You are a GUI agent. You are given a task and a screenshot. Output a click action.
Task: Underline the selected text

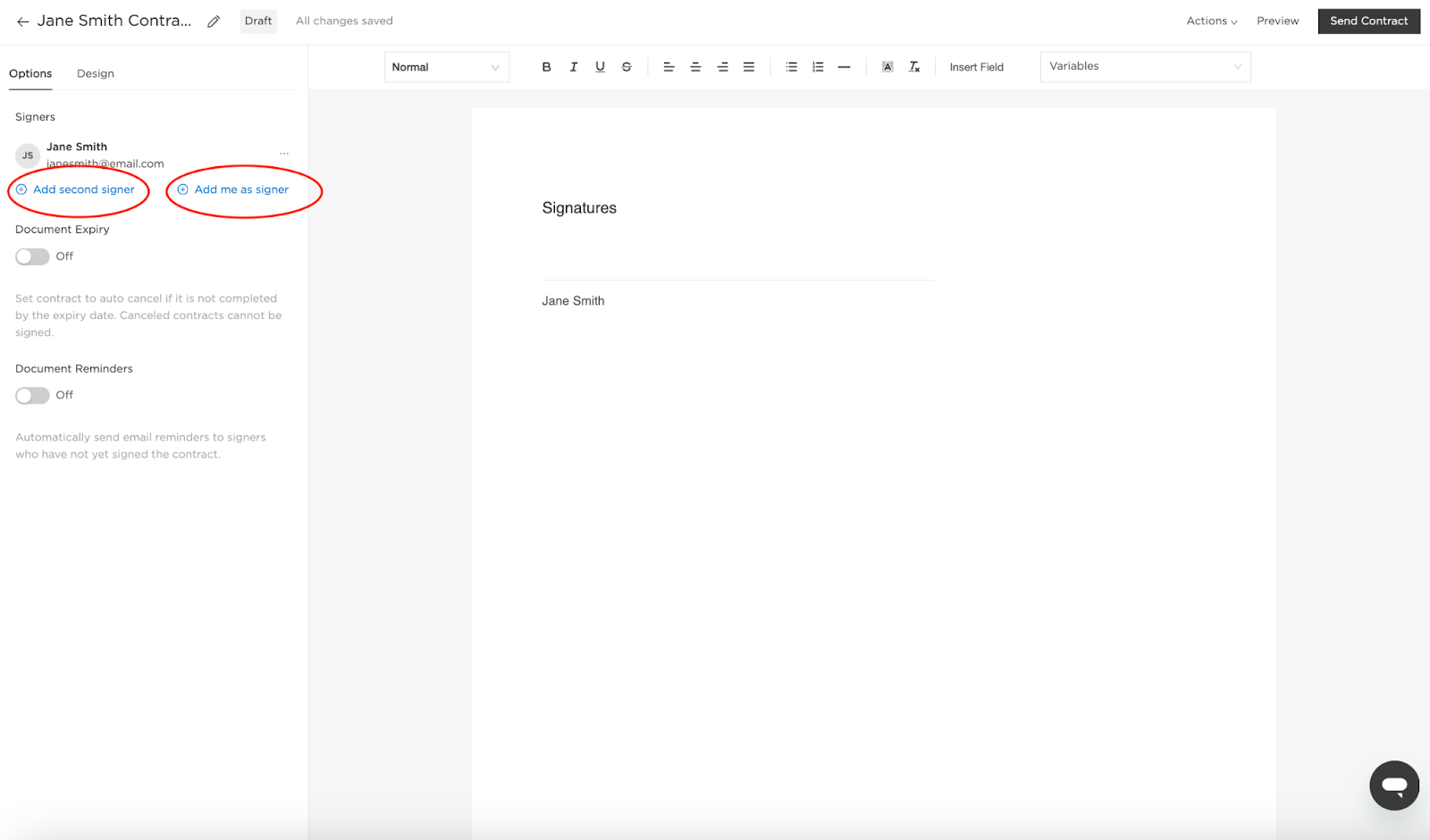coord(600,67)
